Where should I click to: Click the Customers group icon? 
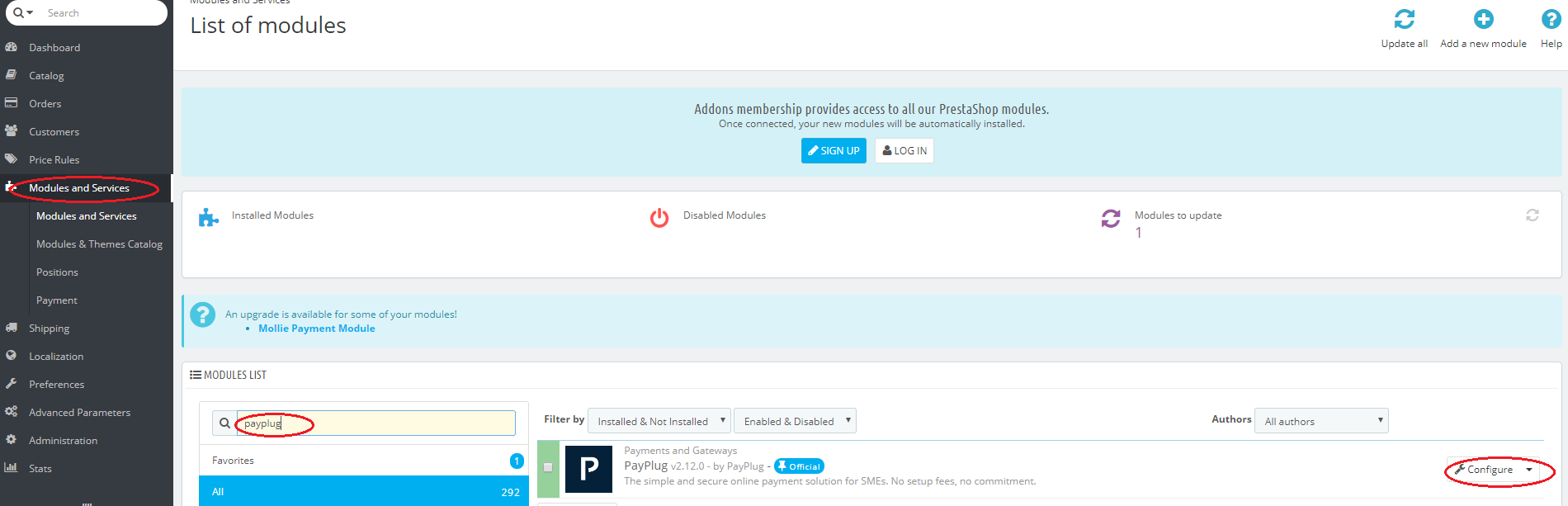[x=12, y=131]
